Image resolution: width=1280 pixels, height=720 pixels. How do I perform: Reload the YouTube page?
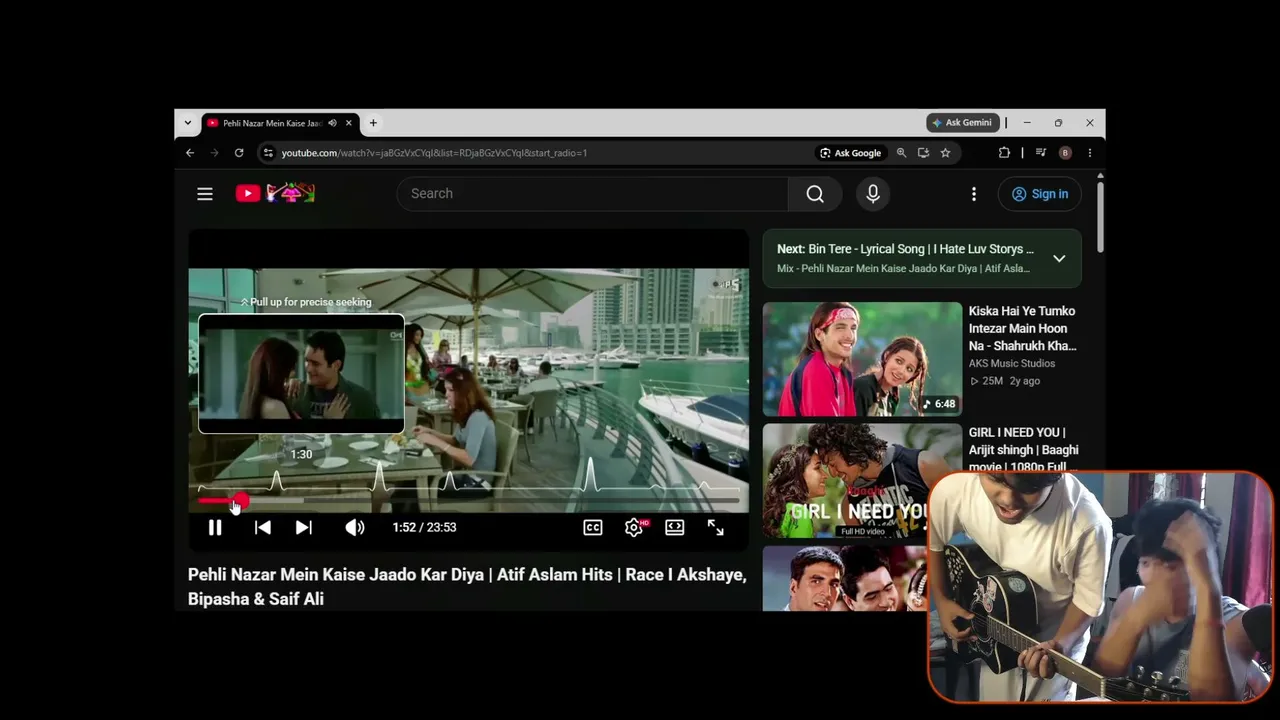239,153
